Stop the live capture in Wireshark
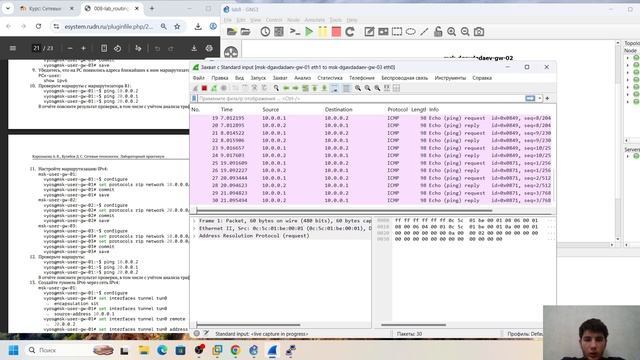 click(204, 88)
